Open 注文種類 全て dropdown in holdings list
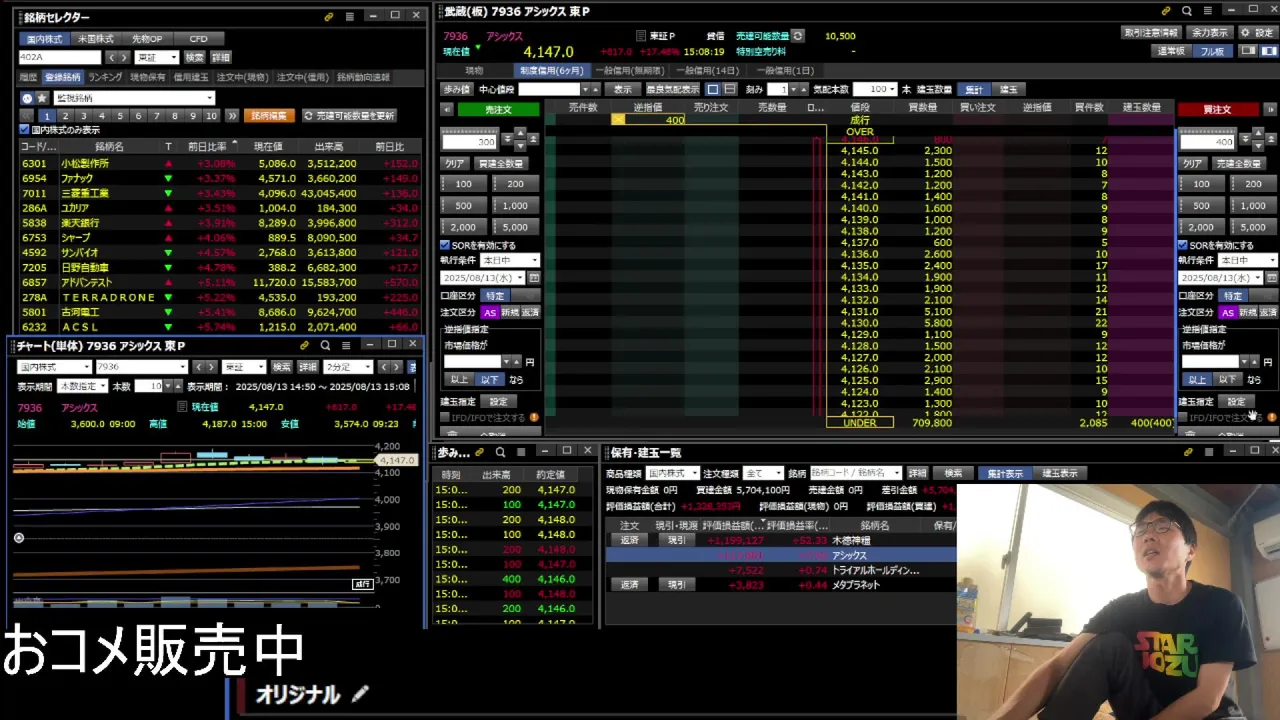 [764, 473]
